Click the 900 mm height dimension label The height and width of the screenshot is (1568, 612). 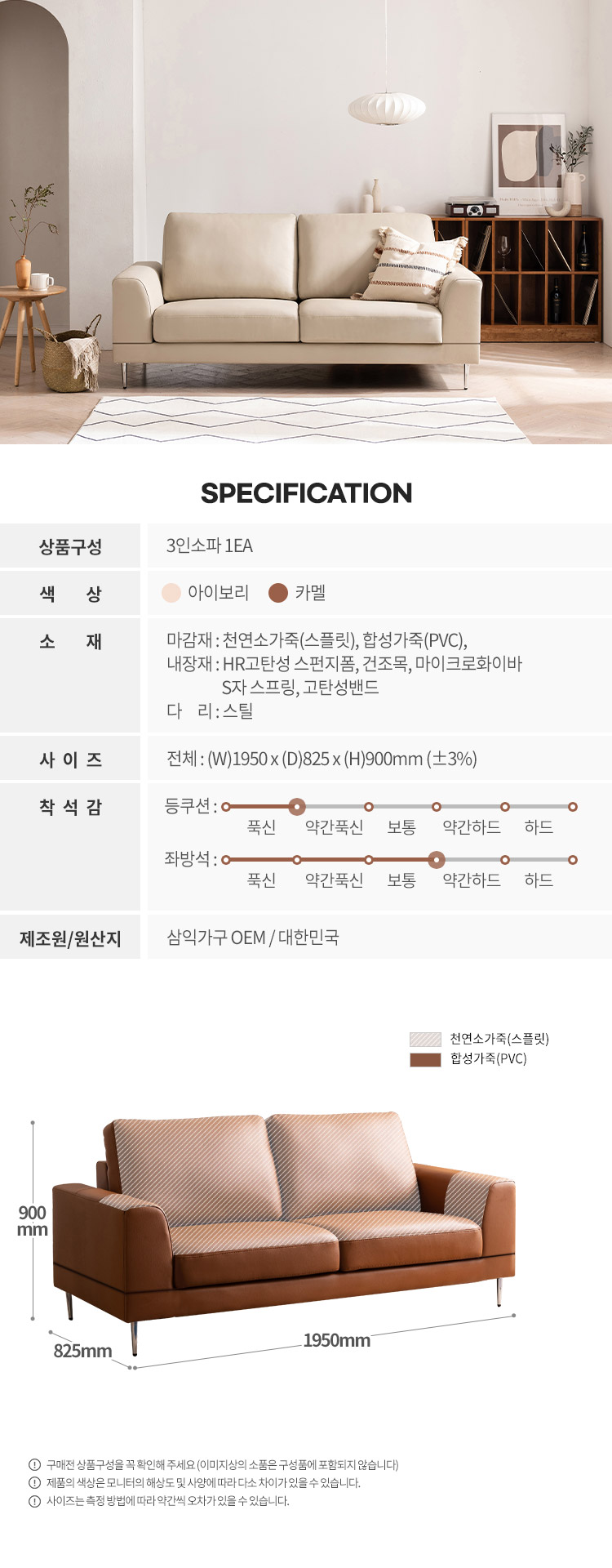click(x=33, y=1221)
